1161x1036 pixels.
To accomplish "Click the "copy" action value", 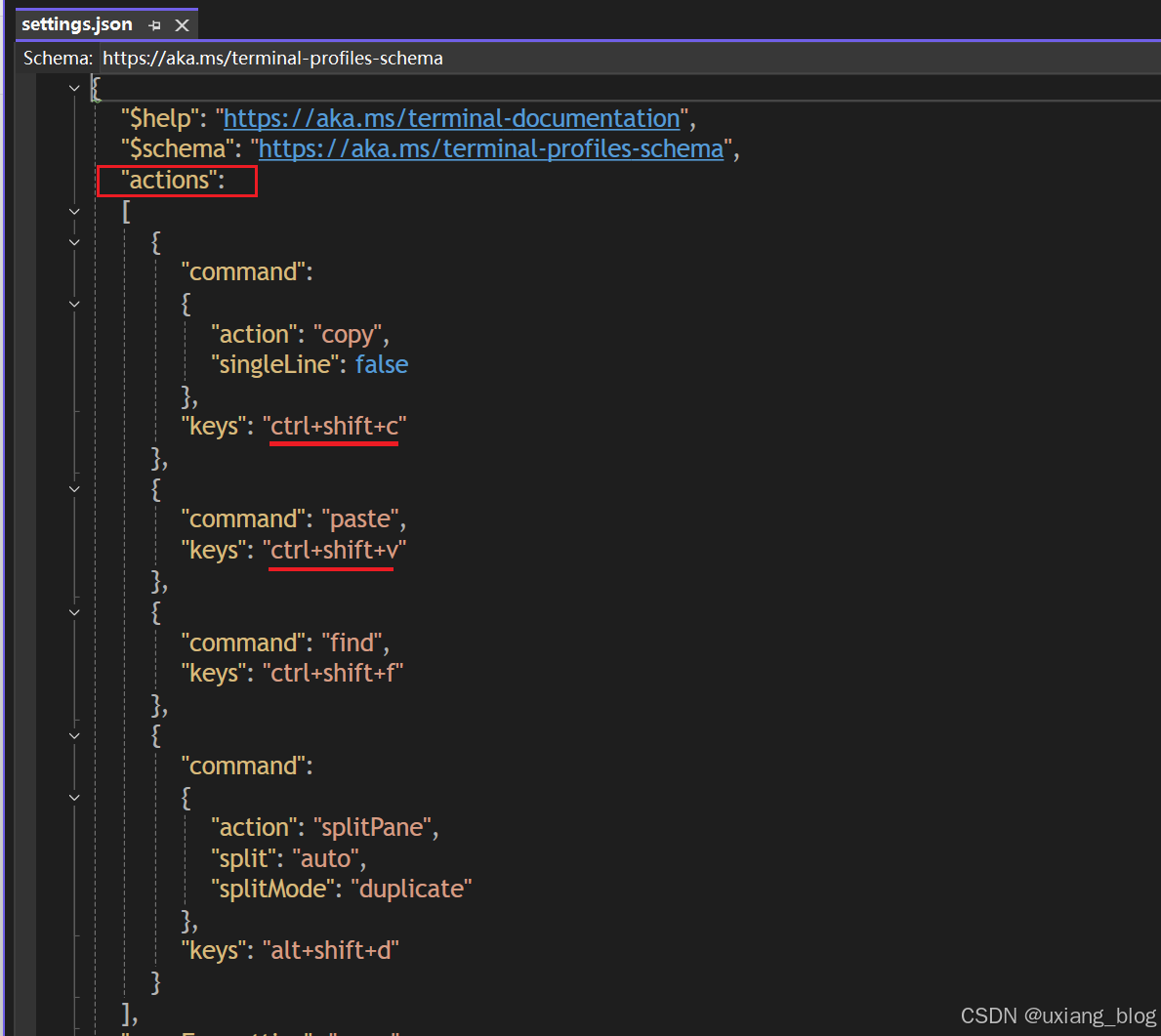I will 348,335.
